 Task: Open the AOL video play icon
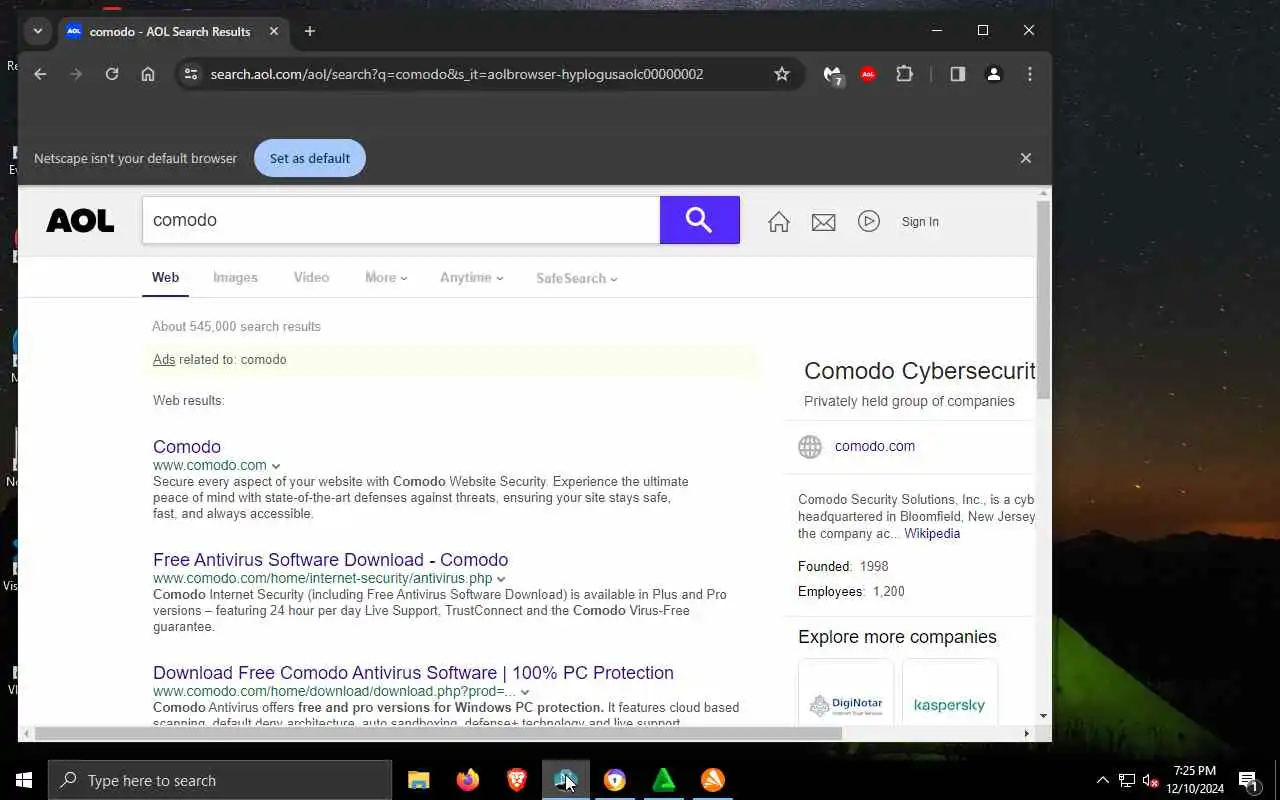click(869, 222)
